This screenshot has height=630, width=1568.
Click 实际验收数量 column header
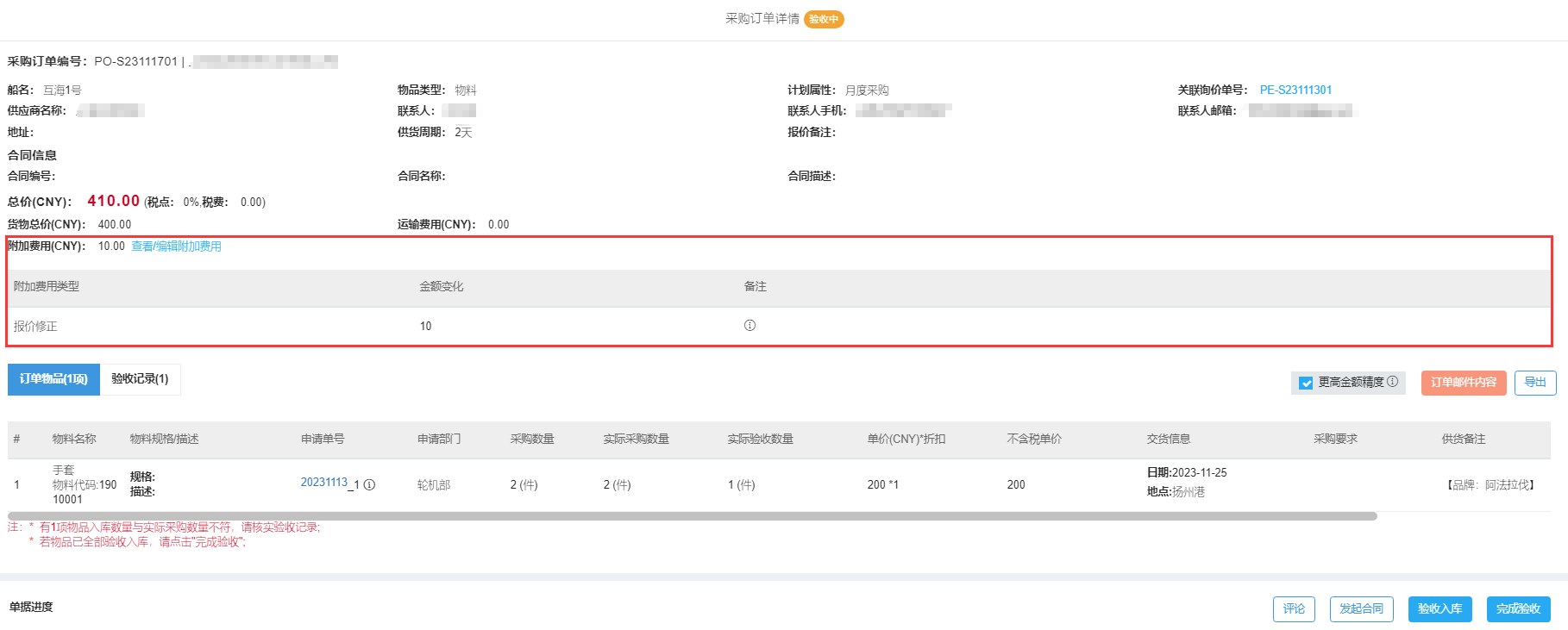tap(761, 439)
